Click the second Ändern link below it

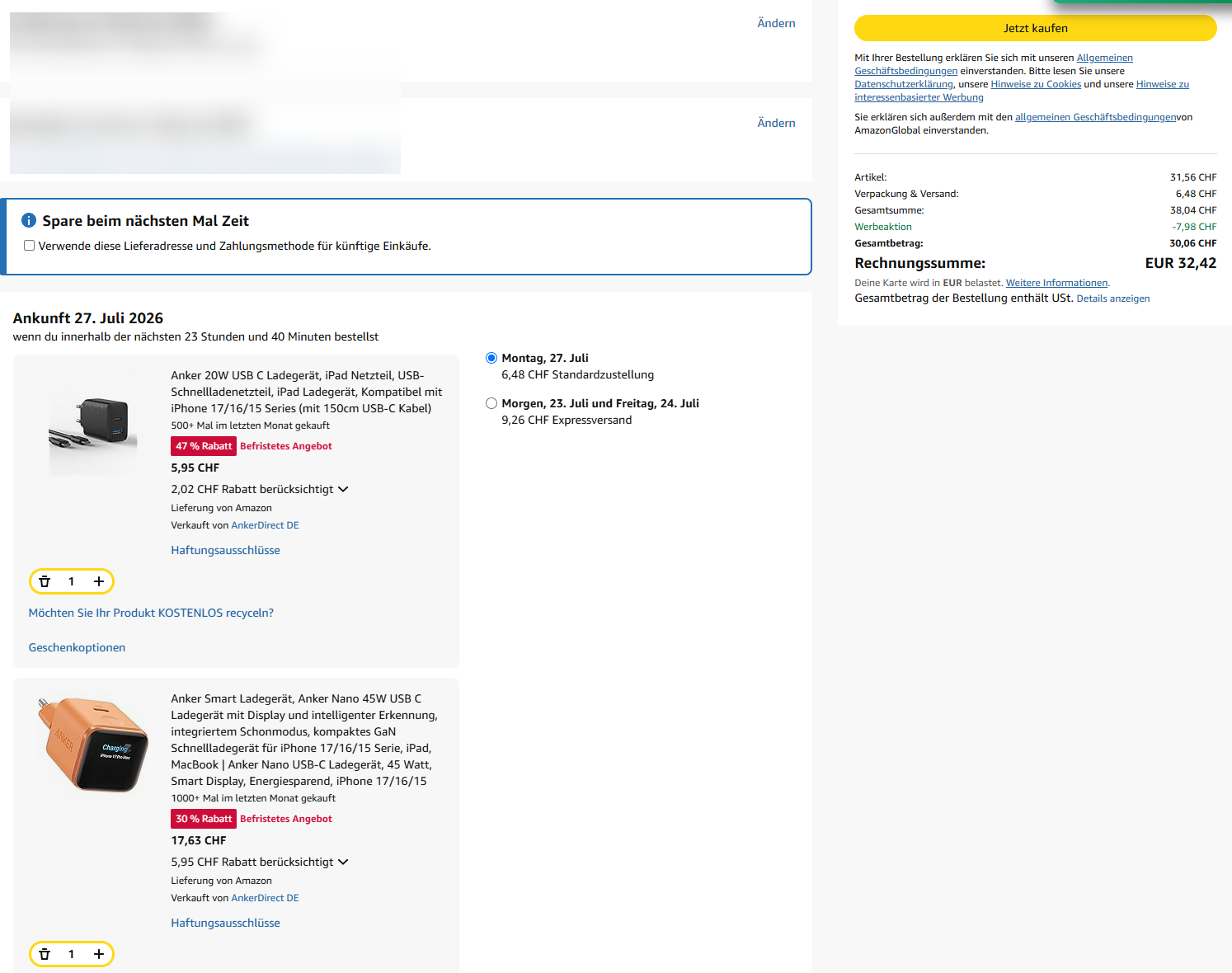point(776,123)
